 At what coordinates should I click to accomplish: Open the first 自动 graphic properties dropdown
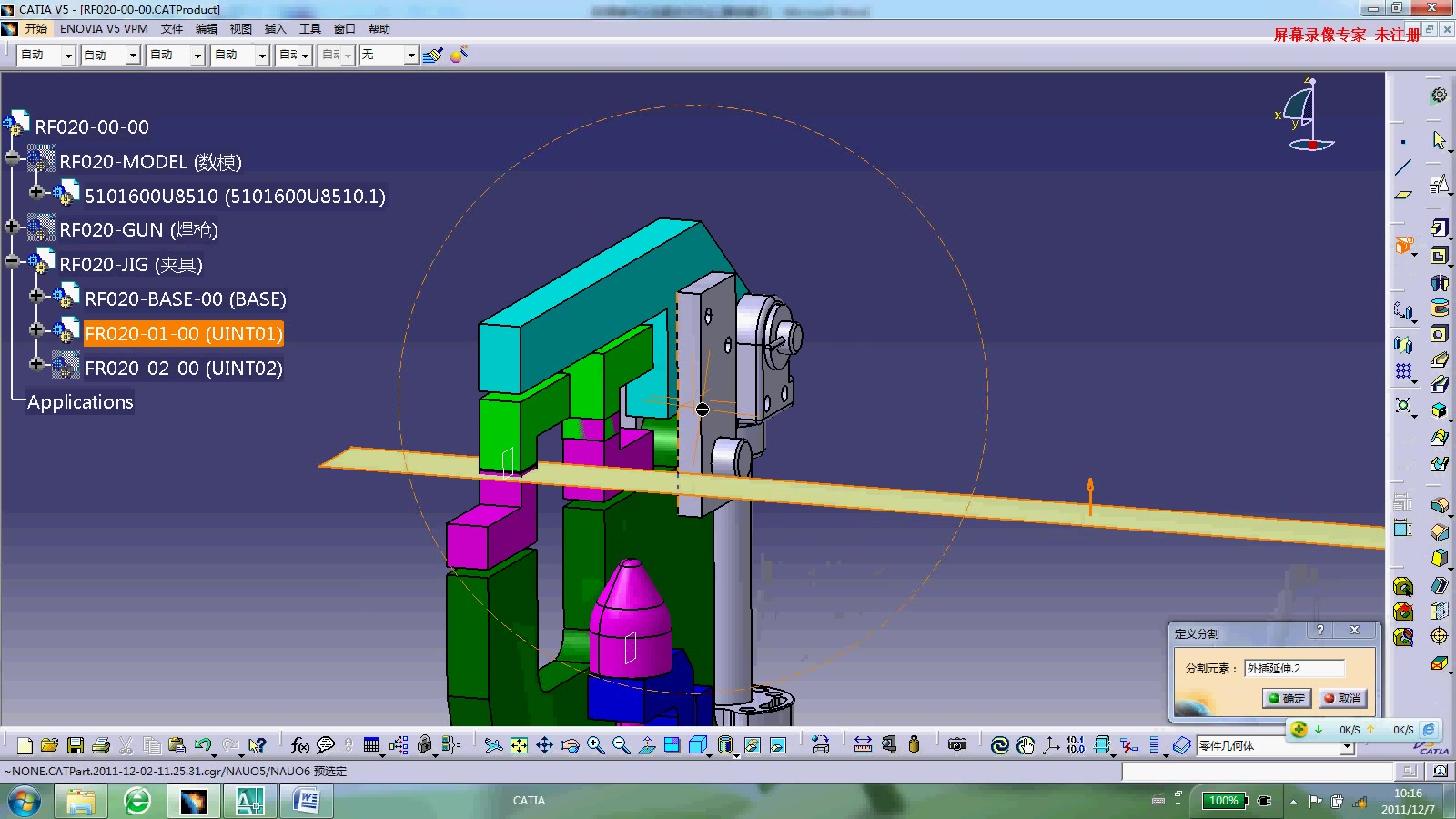[68, 56]
